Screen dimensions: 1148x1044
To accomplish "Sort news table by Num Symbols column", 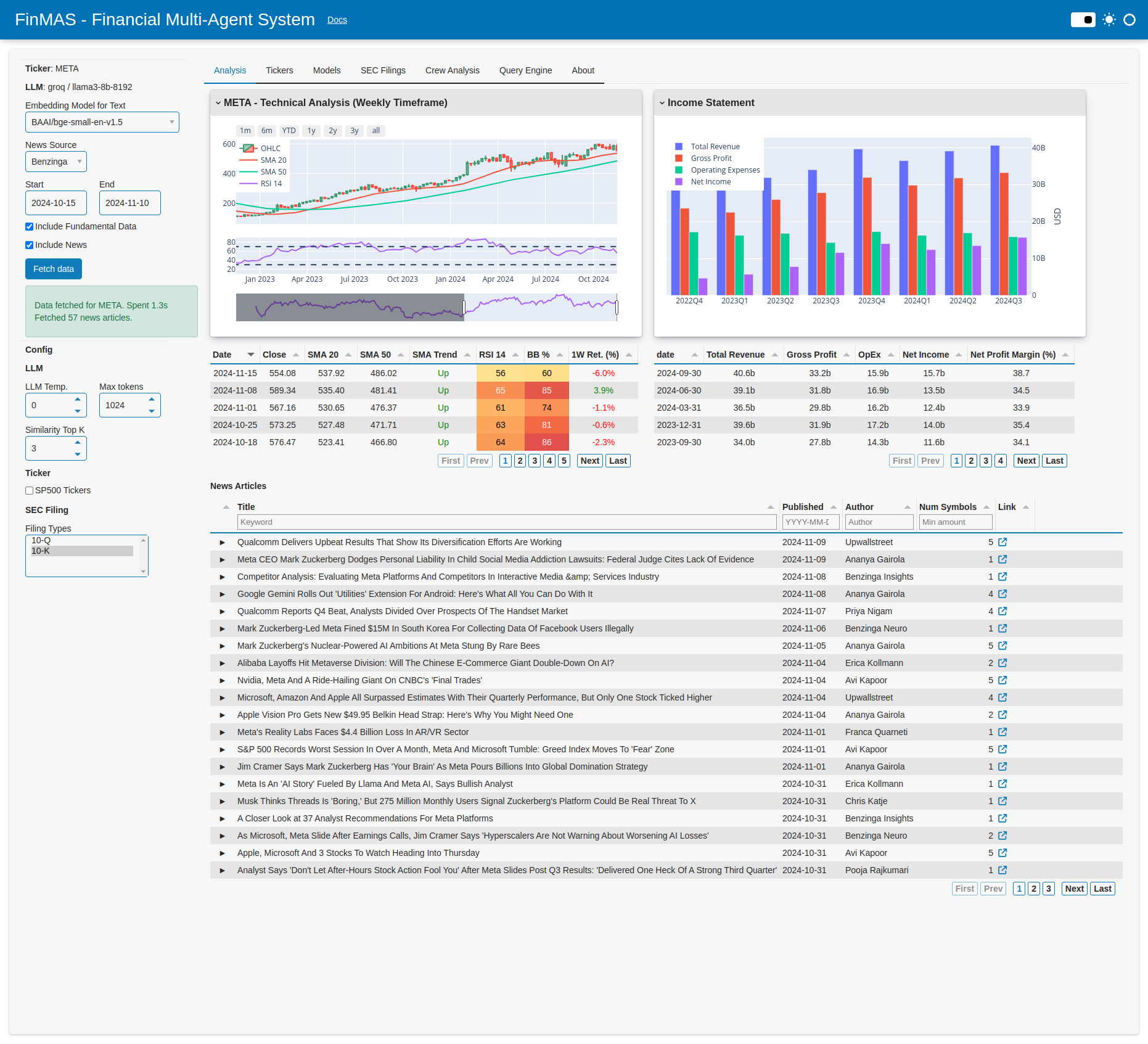I will (x=986, y=507).
